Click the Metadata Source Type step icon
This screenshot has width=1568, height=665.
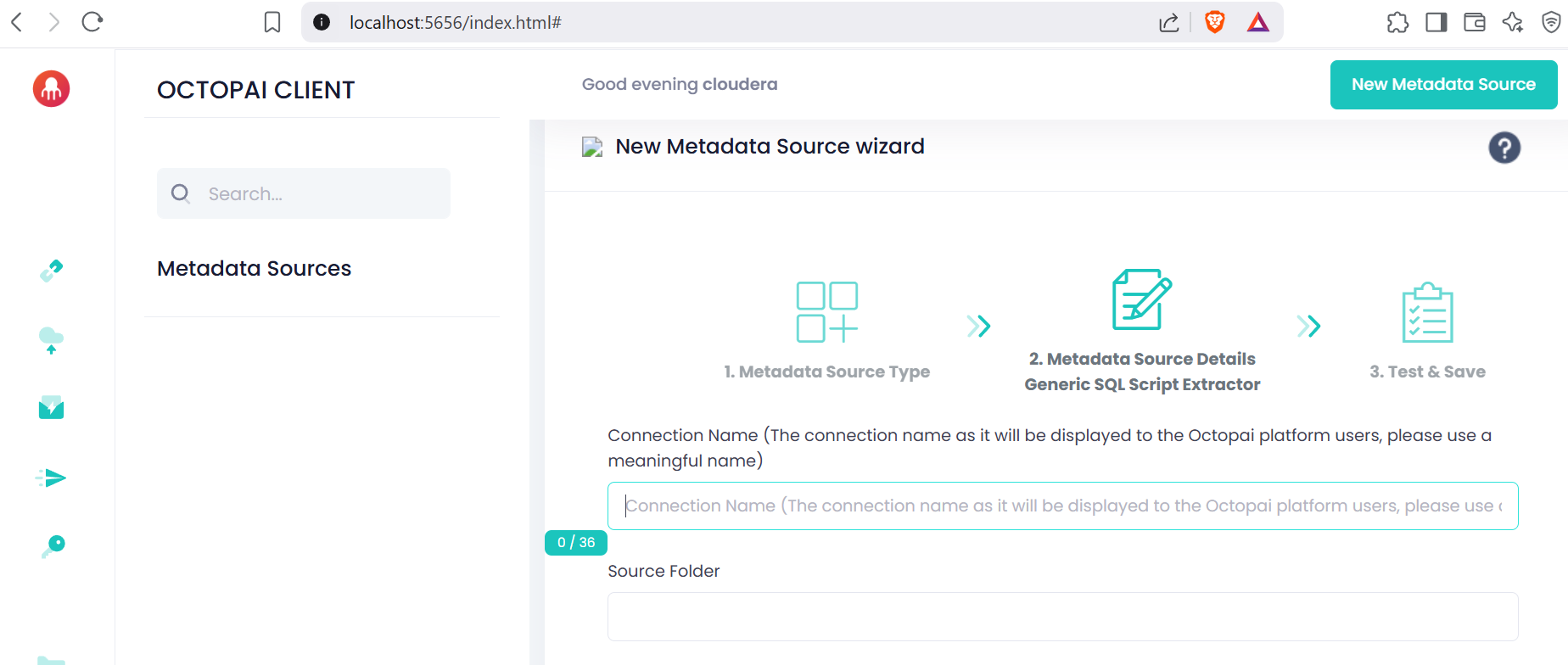click(x=826, y=312)
